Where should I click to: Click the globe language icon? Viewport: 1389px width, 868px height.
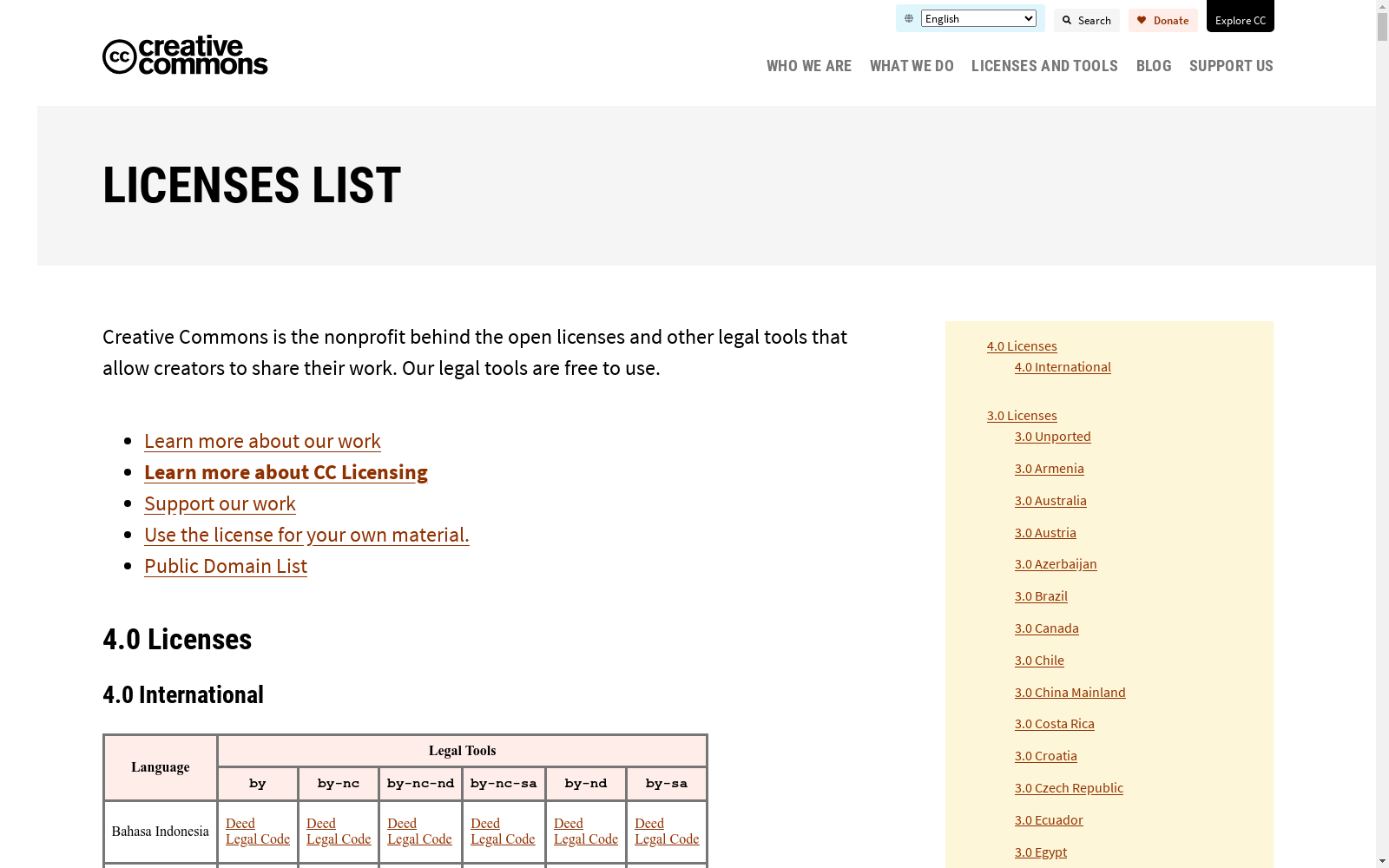click(909, 18)
